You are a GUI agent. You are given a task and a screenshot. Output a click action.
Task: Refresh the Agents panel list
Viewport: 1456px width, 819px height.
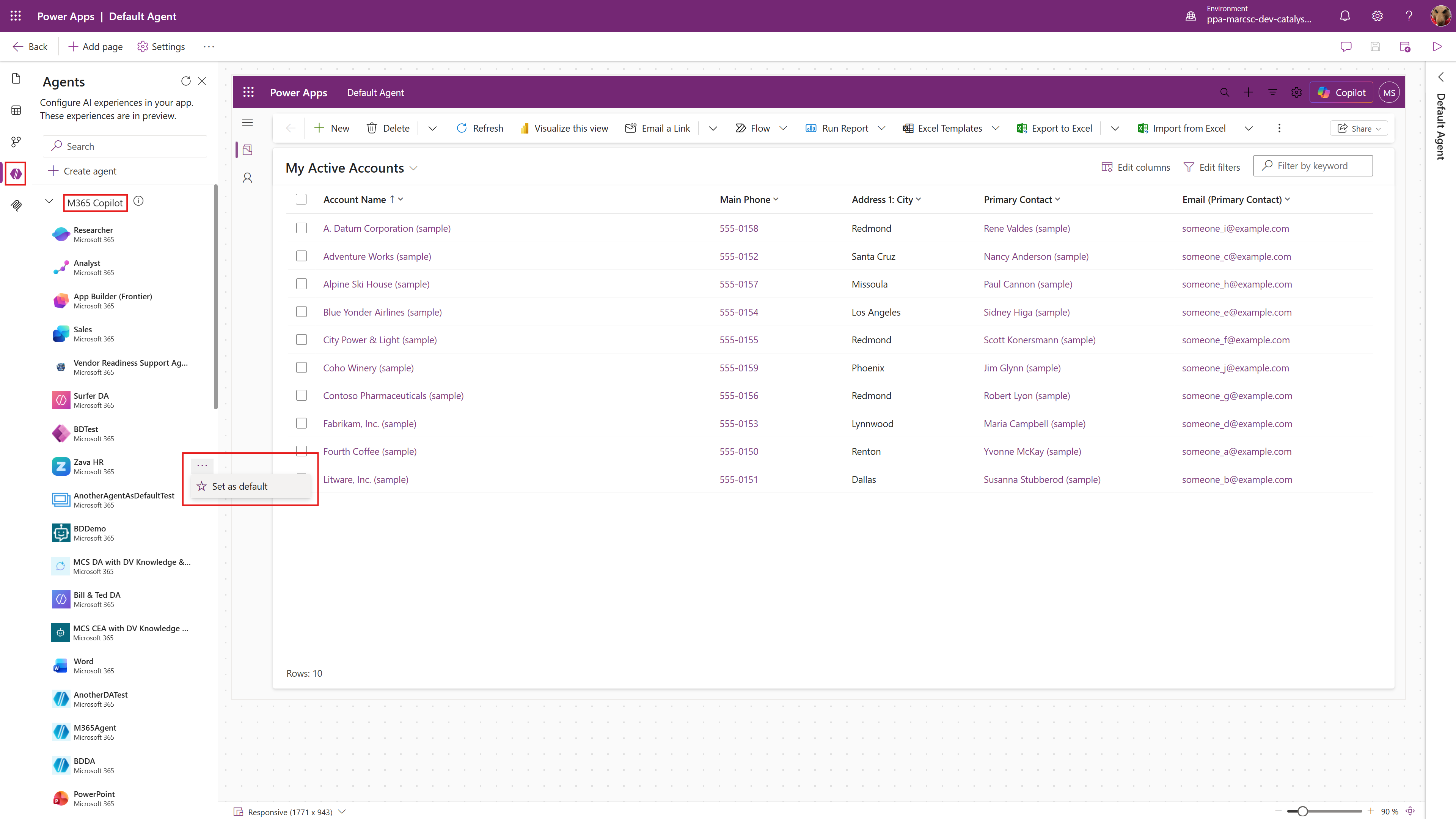(185, 82)
